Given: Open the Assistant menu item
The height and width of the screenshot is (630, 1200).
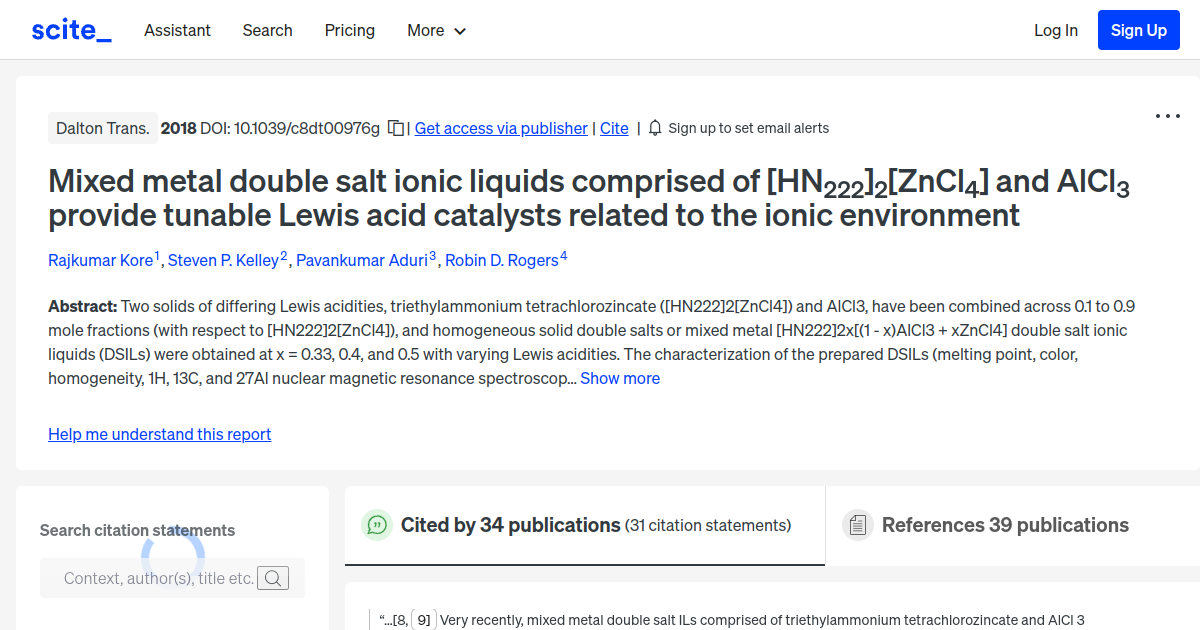Looking at the screenshot, I should pyautogui.click(x=177, y=31).
